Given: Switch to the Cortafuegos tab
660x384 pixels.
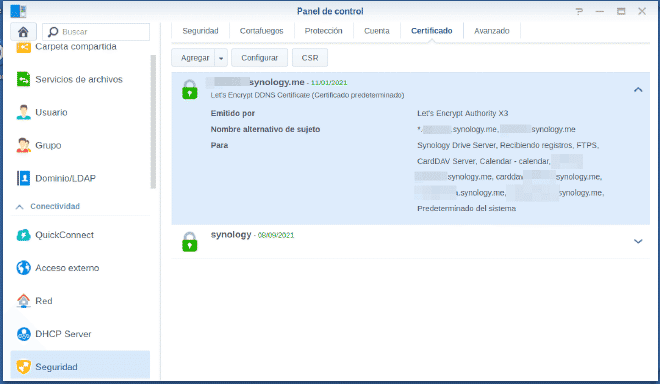Looking at the screenshot, I should [261, 31].
